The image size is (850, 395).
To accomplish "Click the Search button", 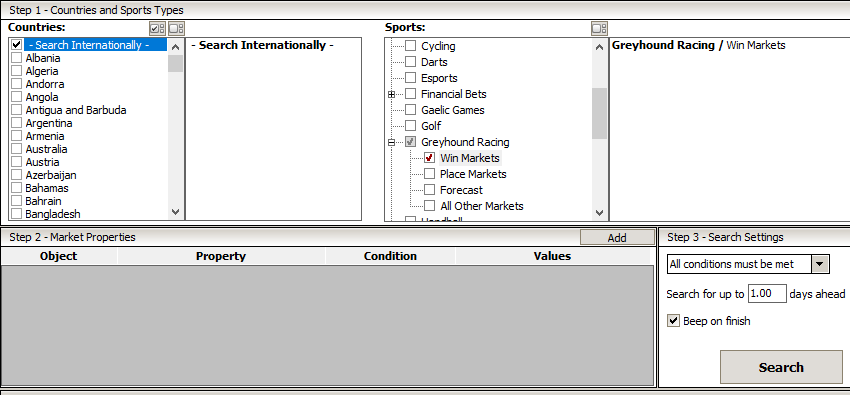I will point(781,367).
